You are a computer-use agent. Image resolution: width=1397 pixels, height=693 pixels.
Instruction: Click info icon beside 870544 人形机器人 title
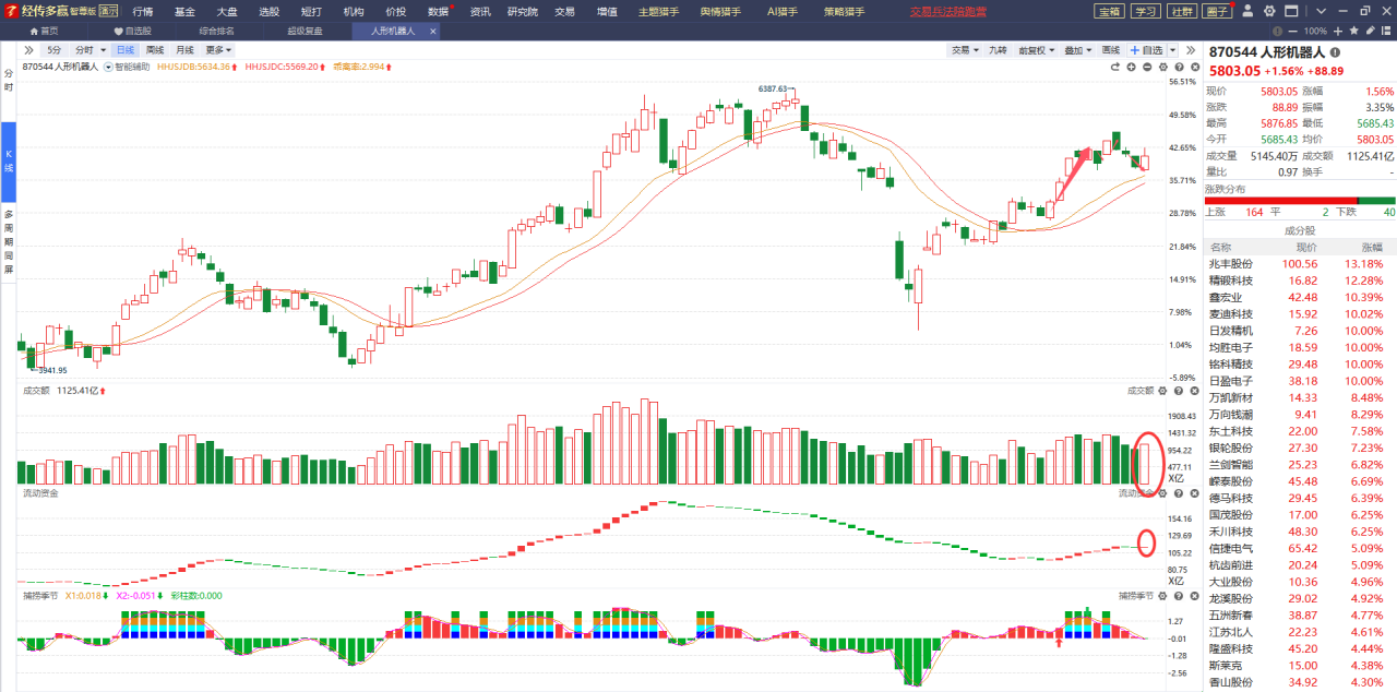pyautogui.click(x=1335, y=52)
